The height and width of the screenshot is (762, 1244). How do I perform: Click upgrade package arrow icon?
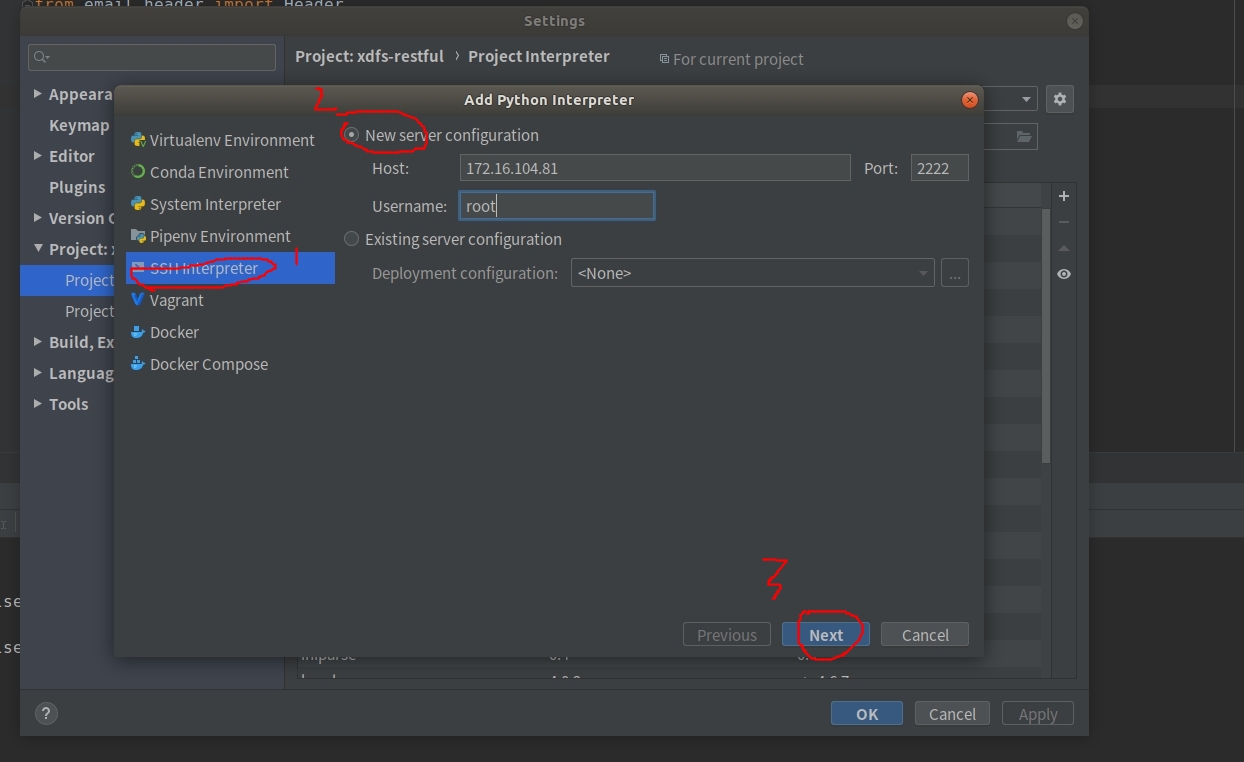pos(1064,248)
